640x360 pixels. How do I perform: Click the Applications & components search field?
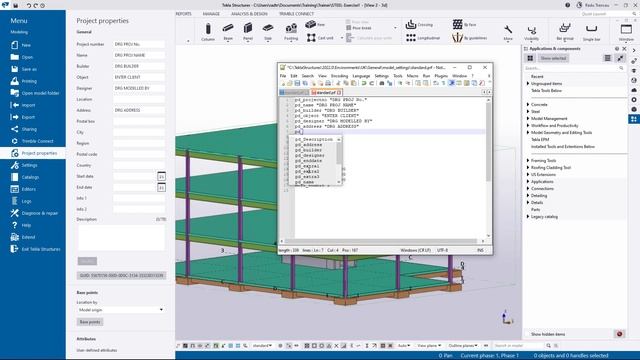pos(574,68)
